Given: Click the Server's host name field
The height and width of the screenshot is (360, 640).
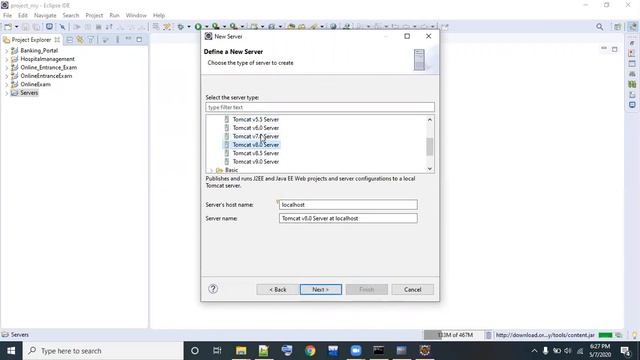Looking at the screenshot, I should pos(348,204).
